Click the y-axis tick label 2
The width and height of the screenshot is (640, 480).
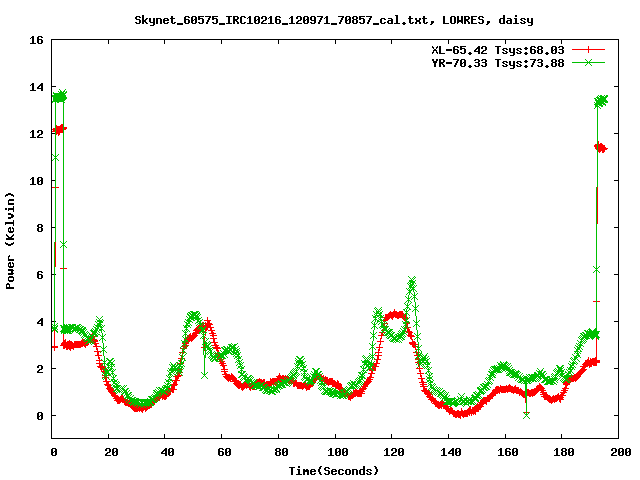point(40,369)
